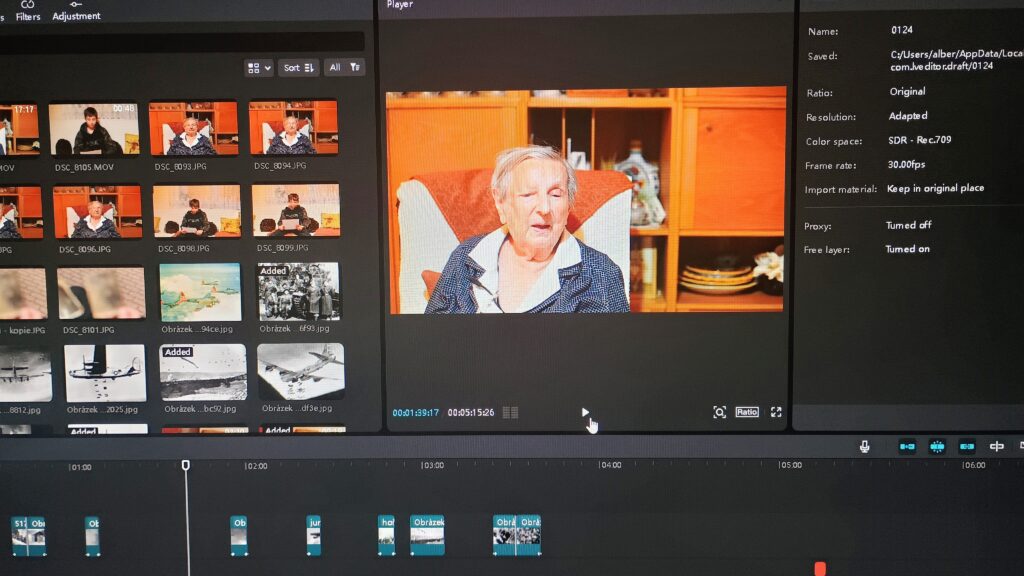Click the Resolution value Adapted
The image size is (1024, 576).
pos(908,116)
